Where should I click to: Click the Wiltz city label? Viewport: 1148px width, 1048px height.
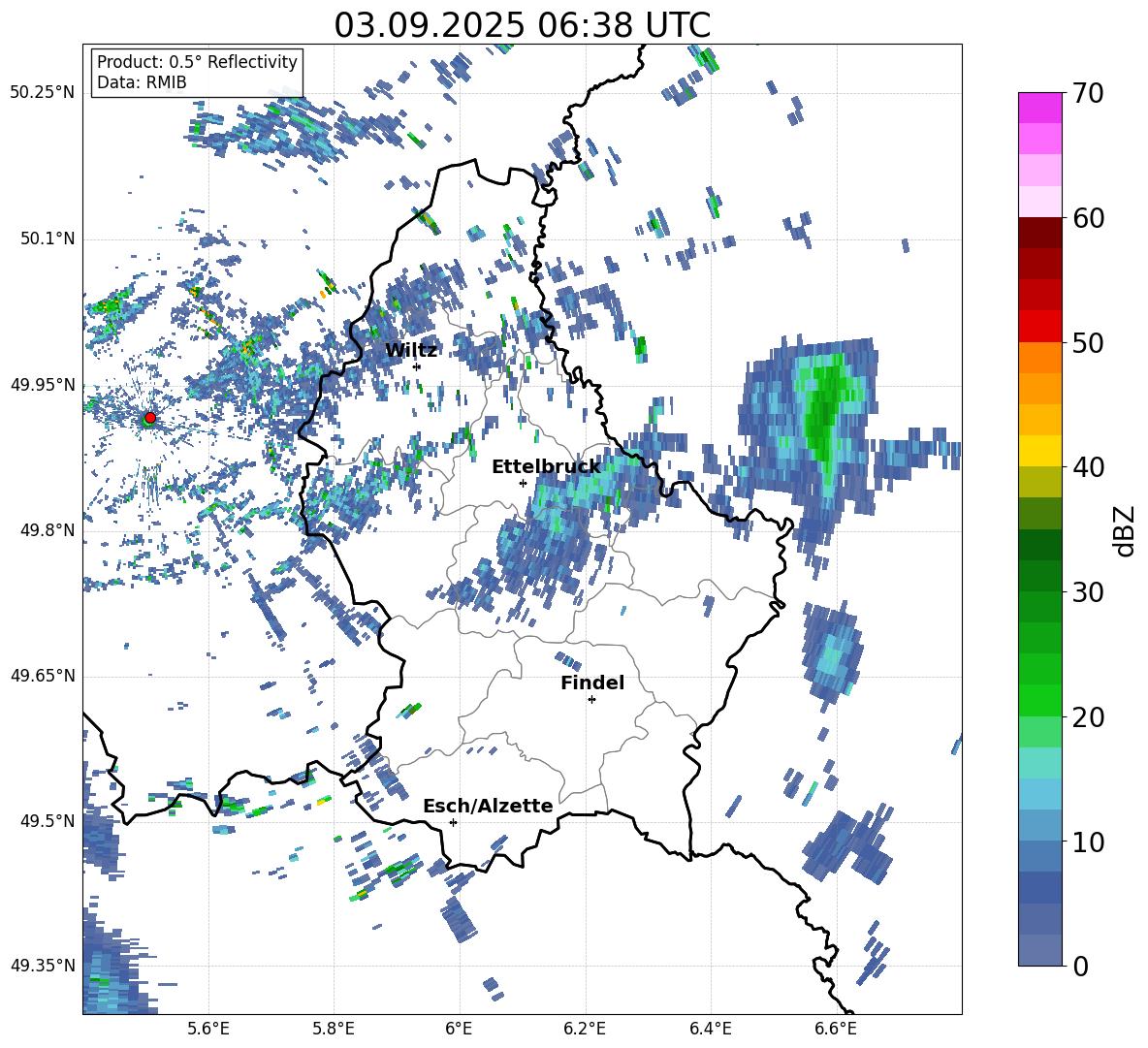click(x=411, y=350)
